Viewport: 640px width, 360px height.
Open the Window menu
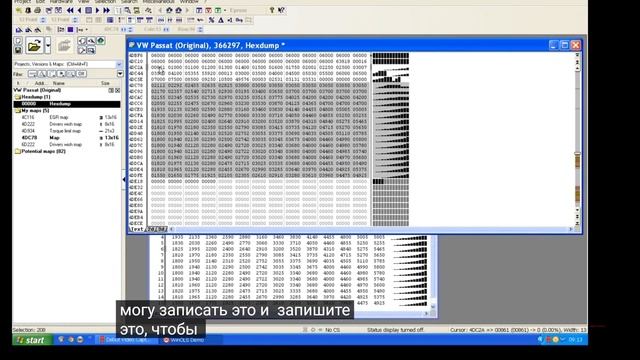click(x=189, y=2)
